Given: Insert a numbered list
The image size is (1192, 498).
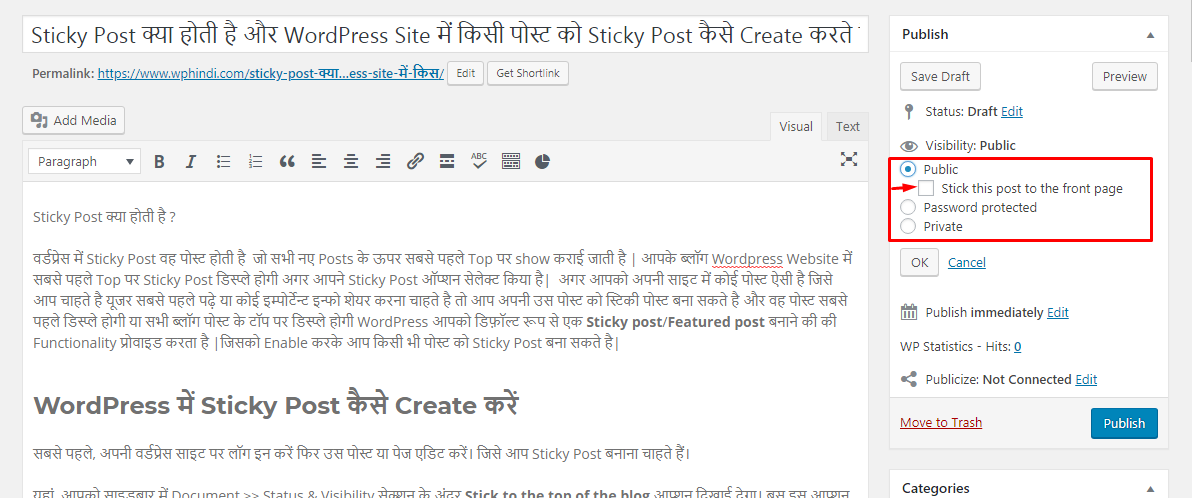Looking at the screenshot, I should (255, 161).
